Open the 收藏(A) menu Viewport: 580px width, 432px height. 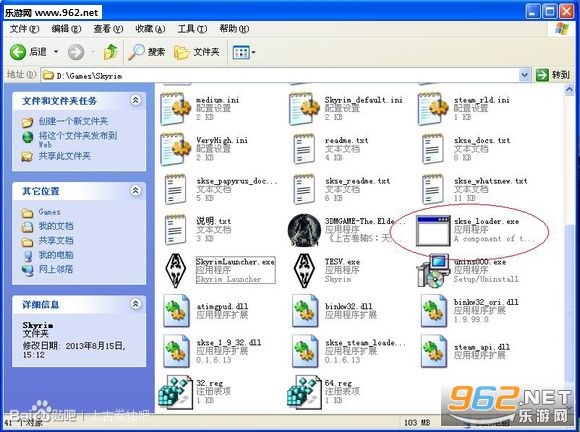150,29
